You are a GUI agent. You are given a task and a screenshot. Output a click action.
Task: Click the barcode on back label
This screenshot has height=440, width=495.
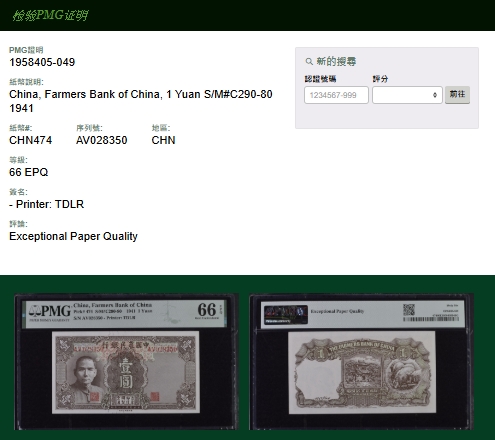tap(431, 319)
